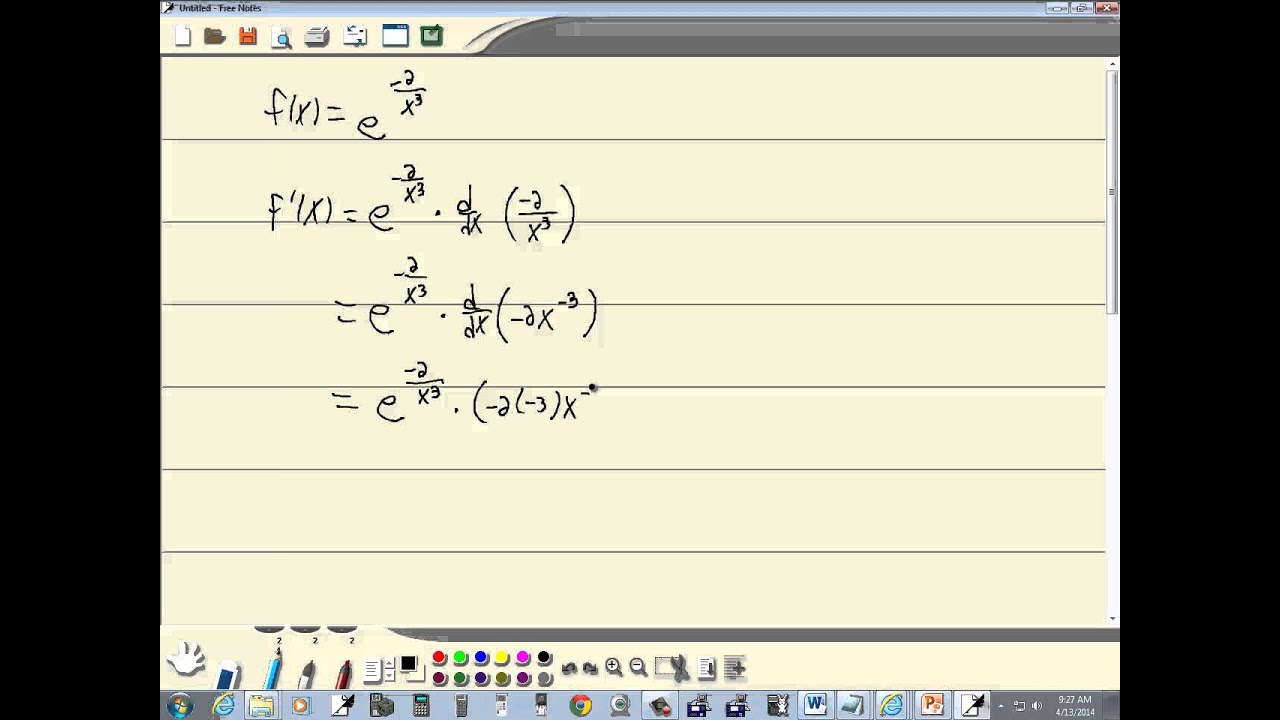1280x720 pixels.
Task: Select the red marker tool
Action: point(343,674)
